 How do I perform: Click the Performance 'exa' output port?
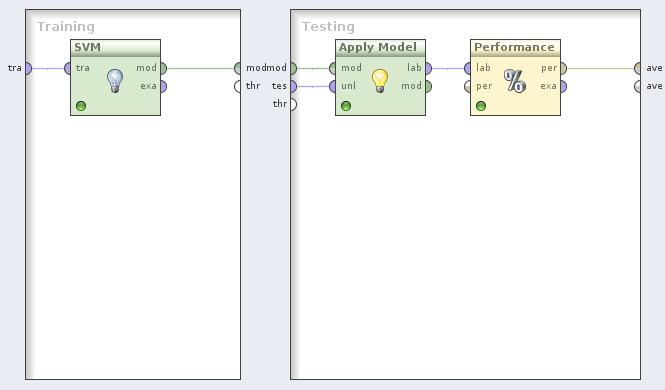point(564,86)
